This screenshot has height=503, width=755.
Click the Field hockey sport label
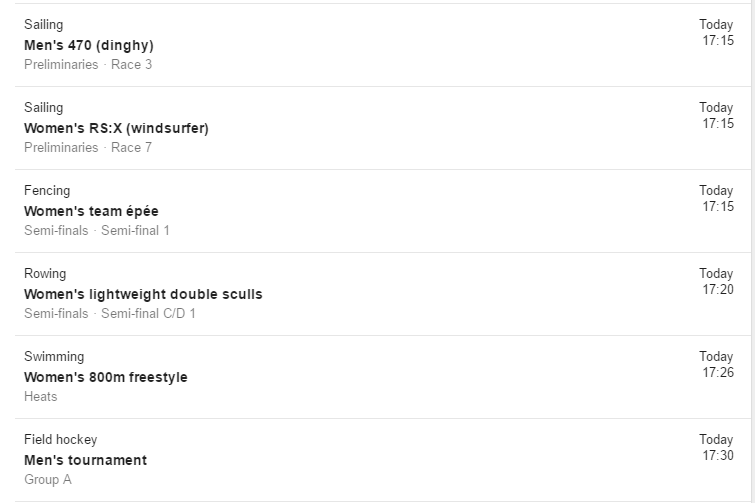point(61,439)
